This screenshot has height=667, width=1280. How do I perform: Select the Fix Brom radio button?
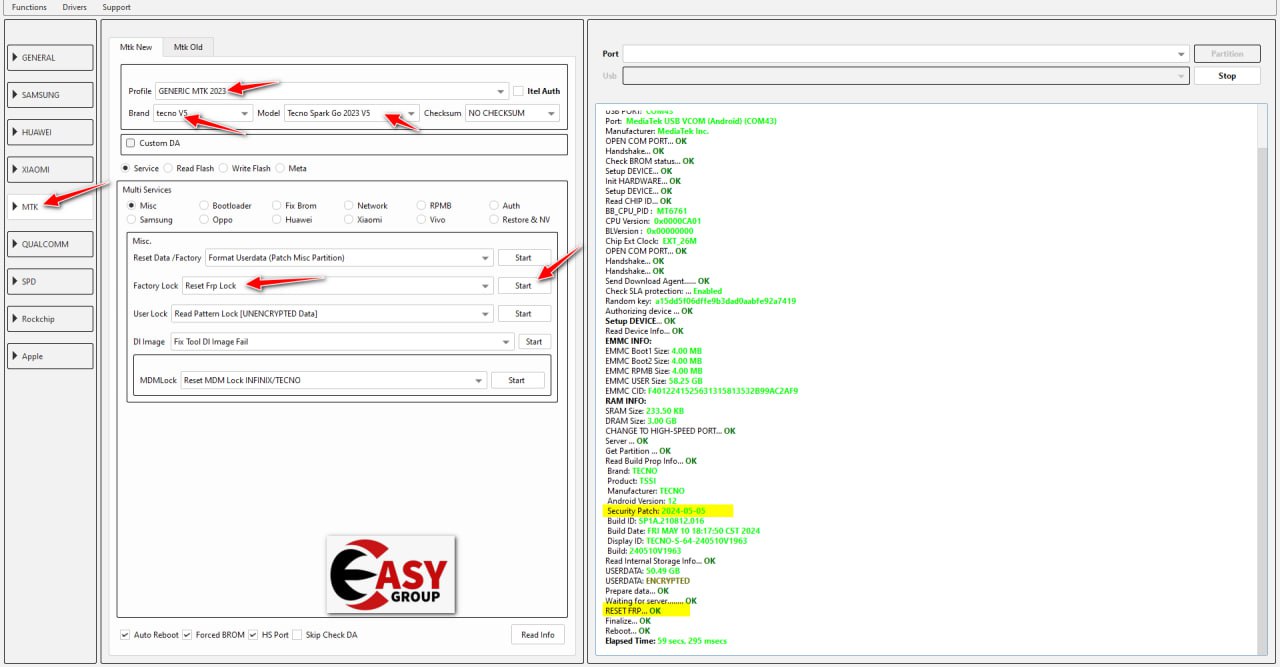(x=277, y=206)
